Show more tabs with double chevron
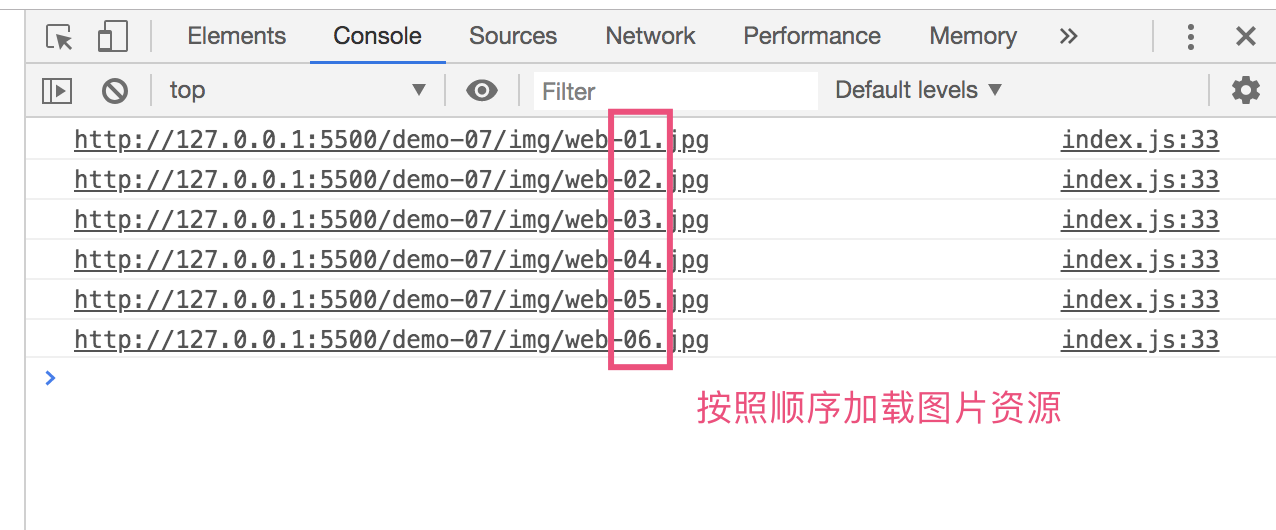Screen dimensions: 1276x530 point(1068,37)
